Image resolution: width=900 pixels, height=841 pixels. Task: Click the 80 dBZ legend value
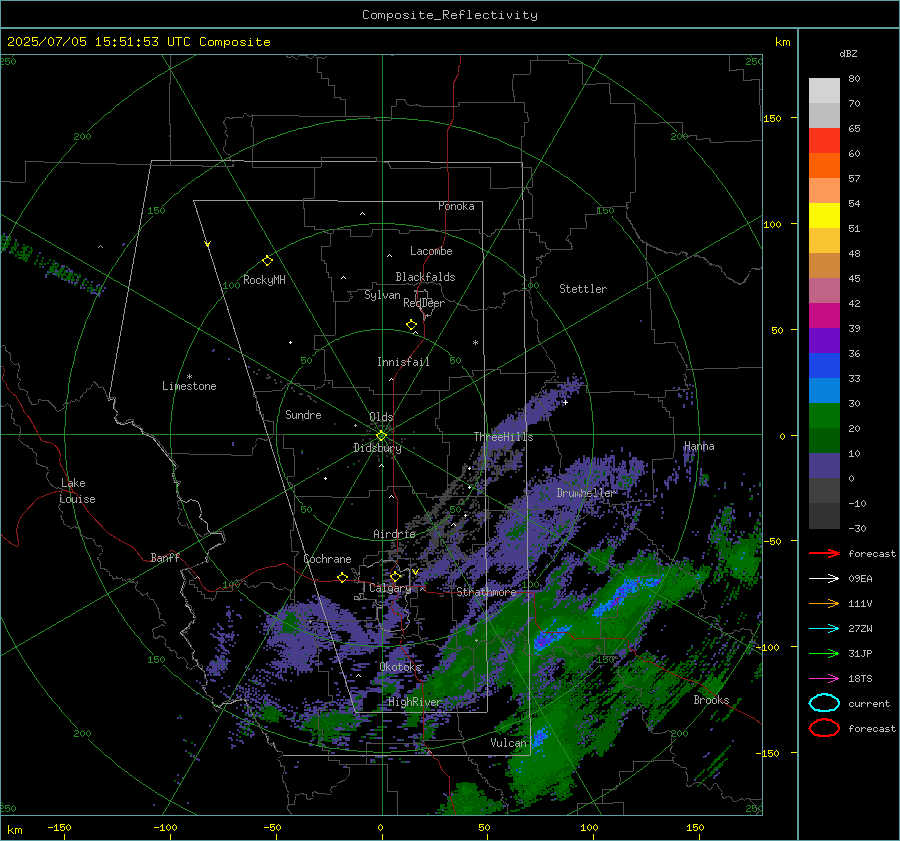[x=854, y=79]
